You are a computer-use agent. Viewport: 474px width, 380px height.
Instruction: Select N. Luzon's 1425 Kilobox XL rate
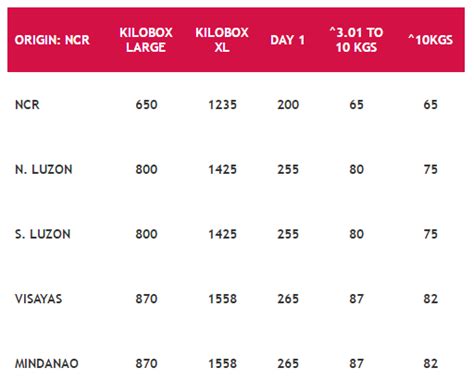[223, 169]
